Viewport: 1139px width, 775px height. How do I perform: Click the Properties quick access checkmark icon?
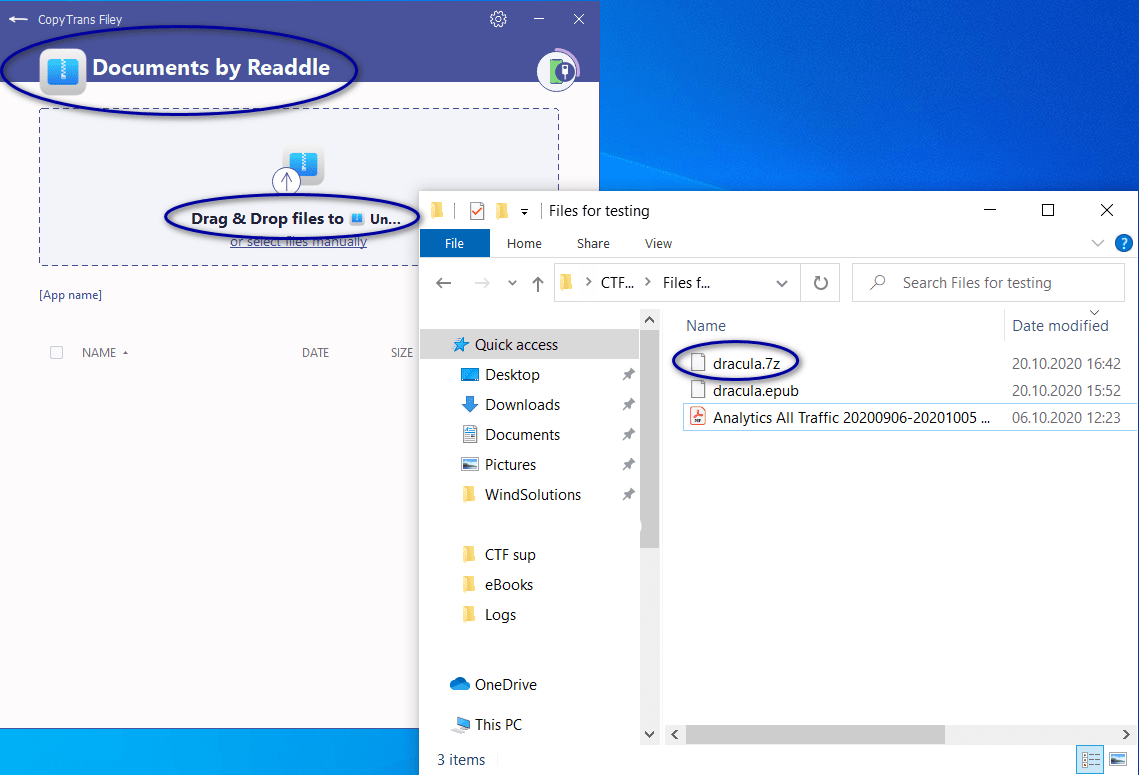[x=477, y=211]
